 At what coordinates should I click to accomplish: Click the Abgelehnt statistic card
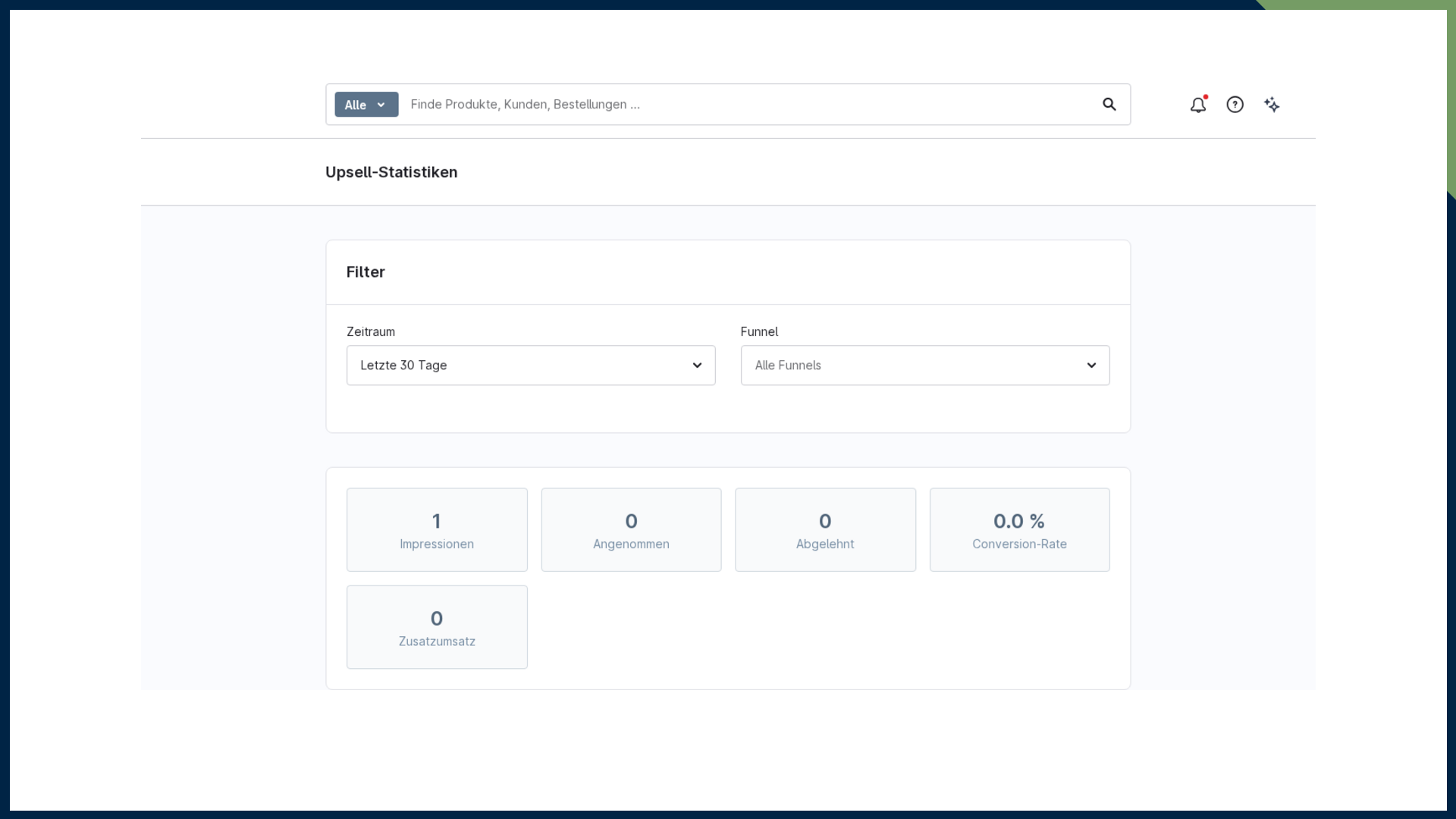click(825, 530)
